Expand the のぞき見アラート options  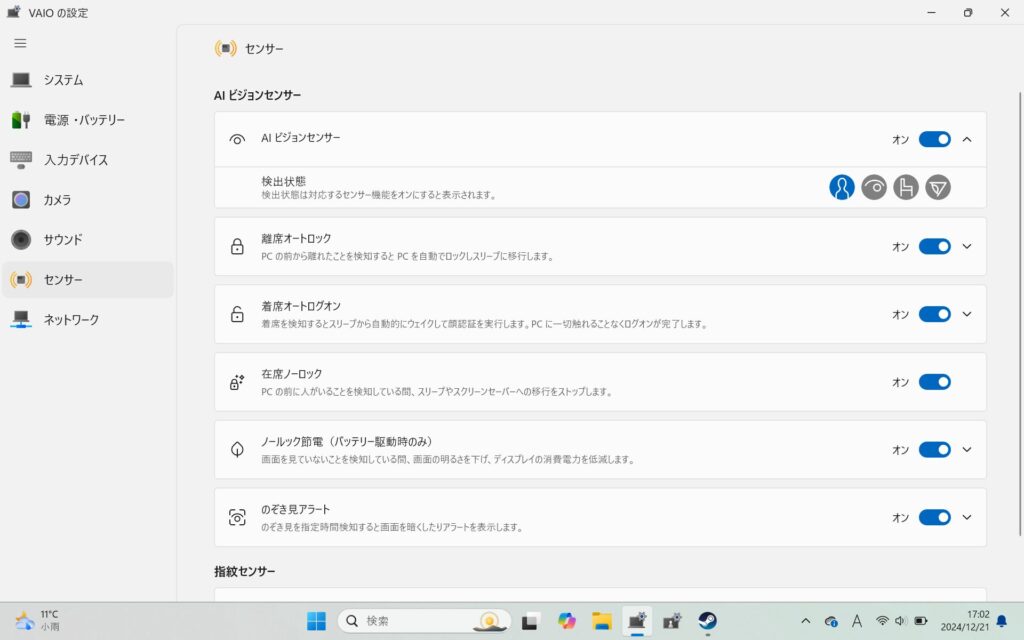pos(967,517)
